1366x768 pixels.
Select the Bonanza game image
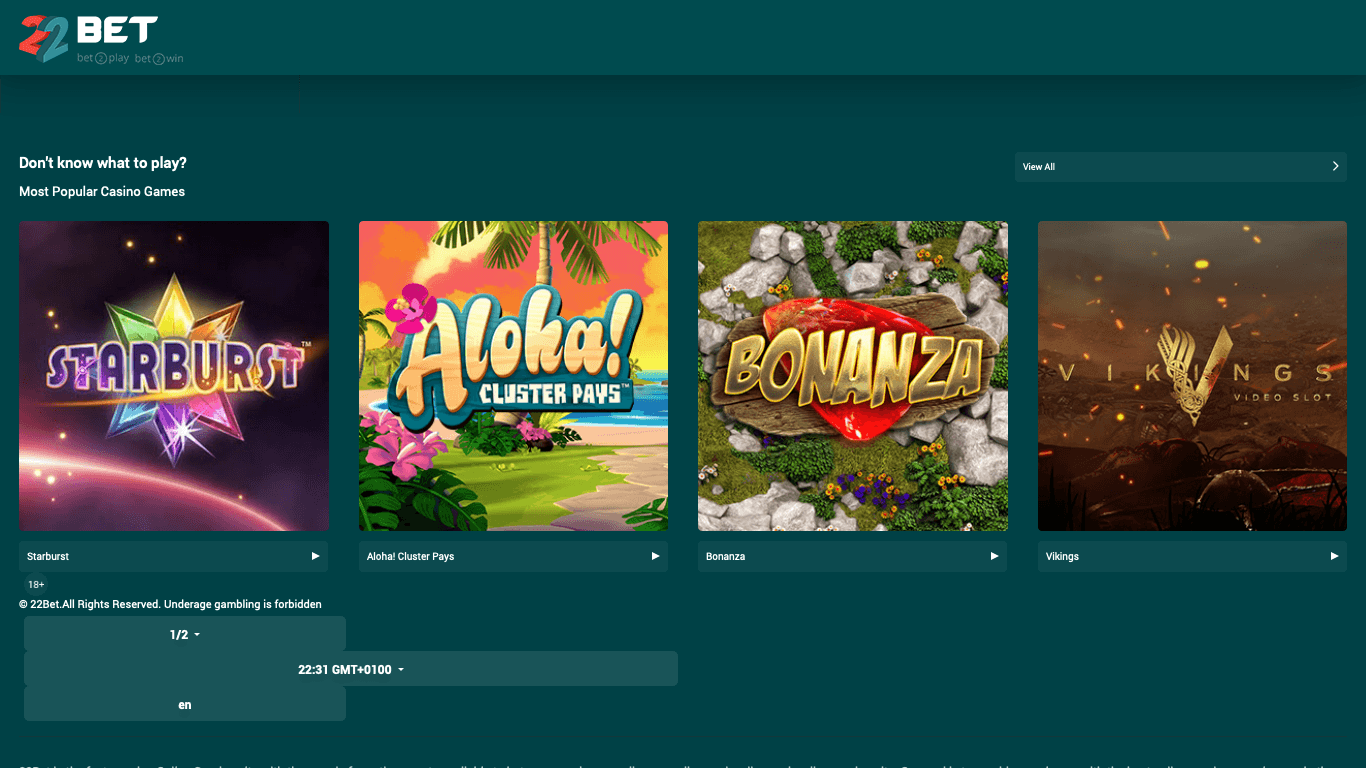(852, 376)
